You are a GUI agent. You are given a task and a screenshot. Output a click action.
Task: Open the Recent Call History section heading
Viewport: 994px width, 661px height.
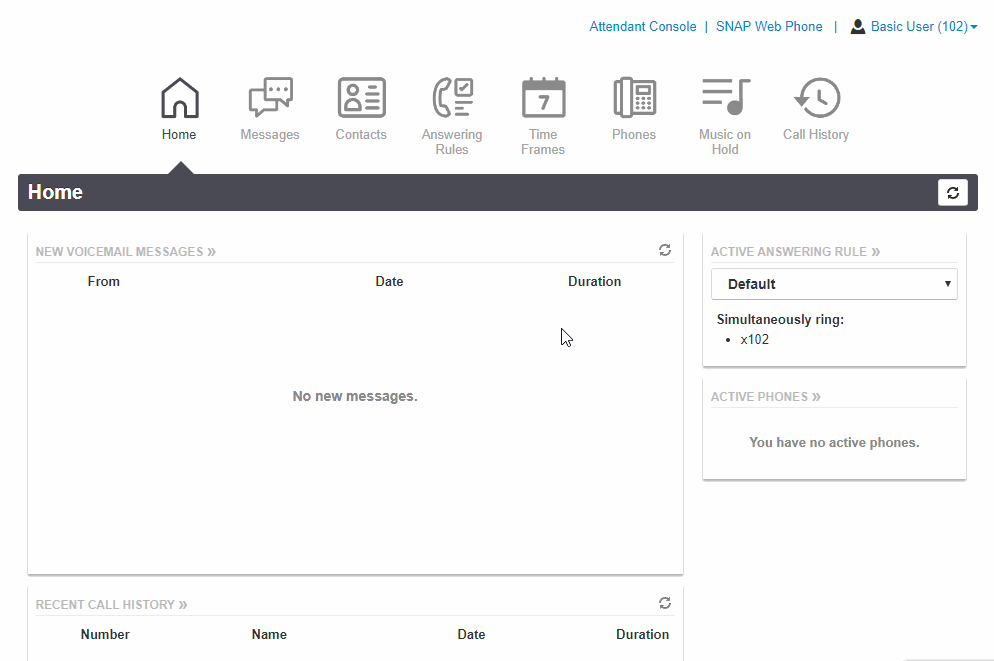tap(111, 605)
